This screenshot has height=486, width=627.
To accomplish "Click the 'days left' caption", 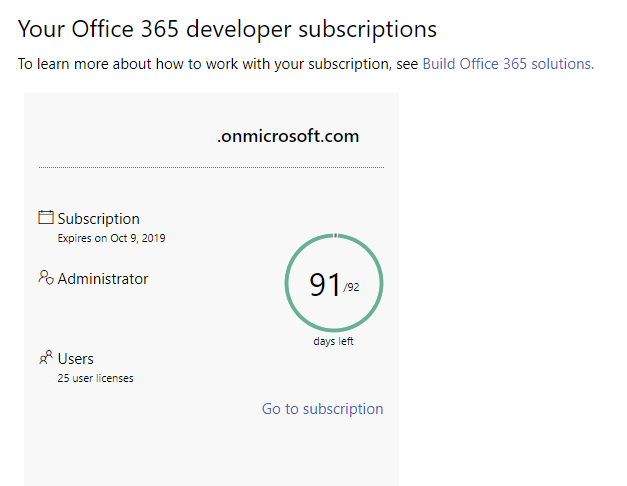I will tap(333, 341).
